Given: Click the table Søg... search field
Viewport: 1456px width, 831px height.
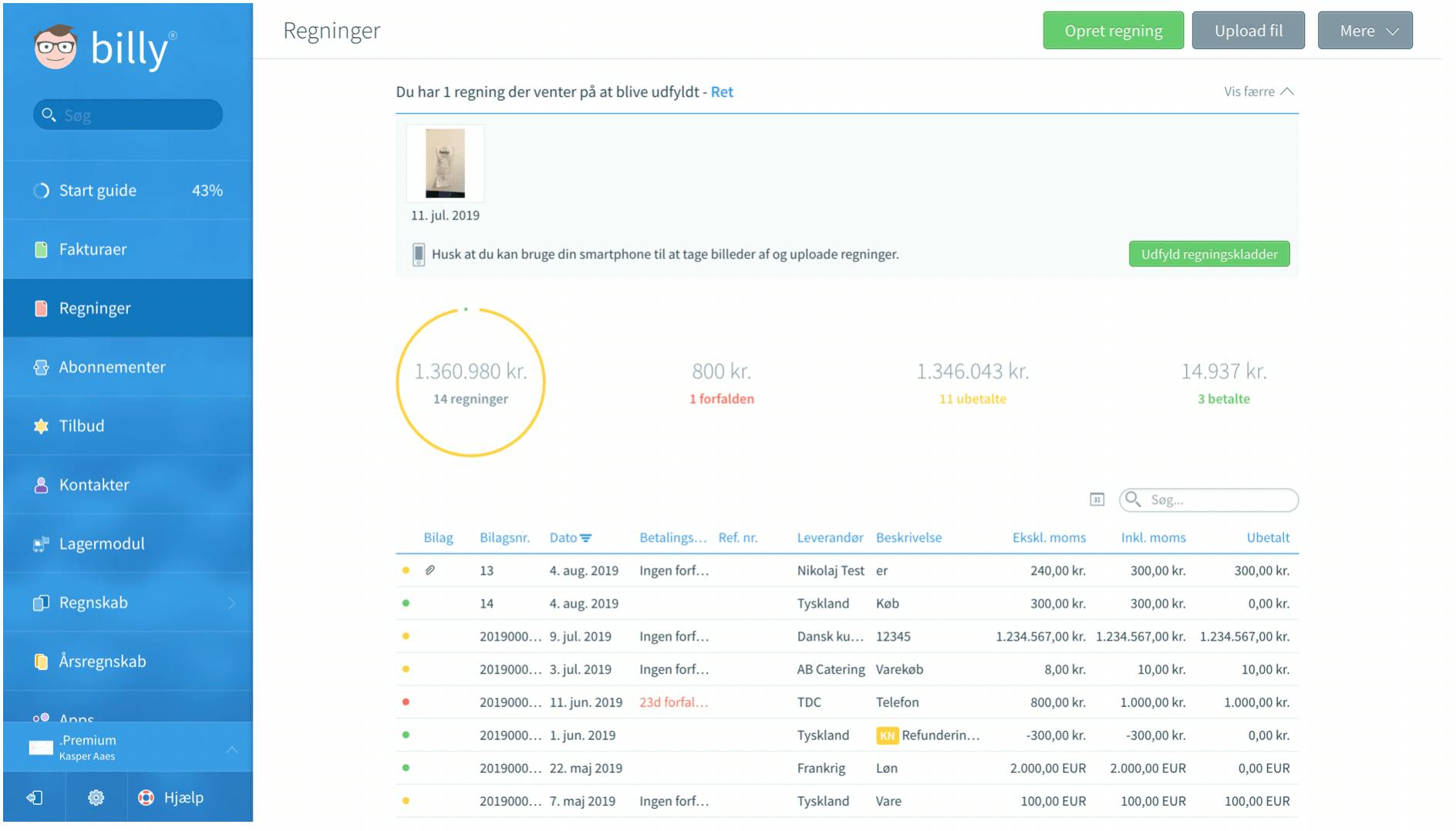Looking at the screenshot, I should (1208, 500).
